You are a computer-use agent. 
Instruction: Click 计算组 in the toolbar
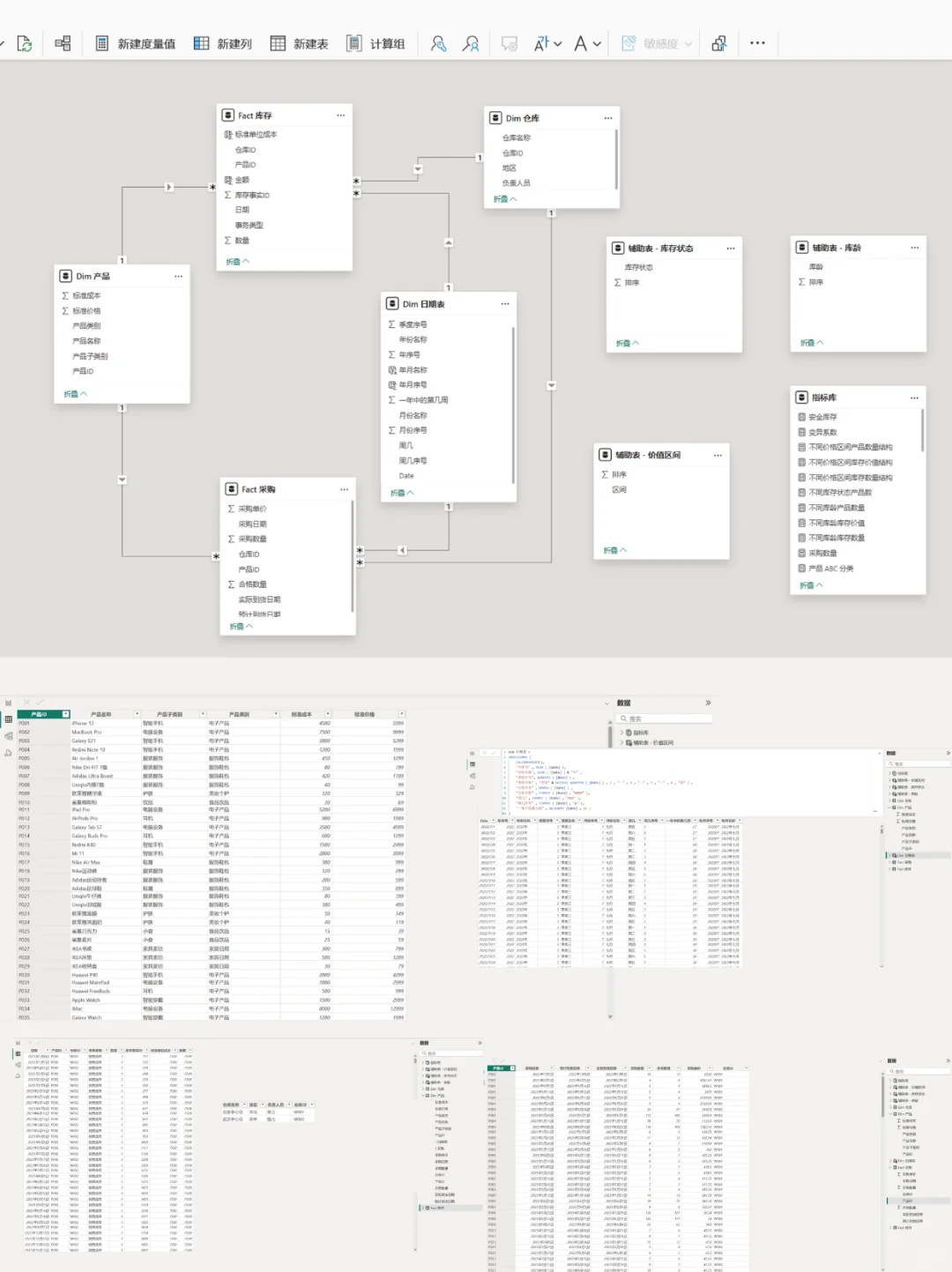376,43
